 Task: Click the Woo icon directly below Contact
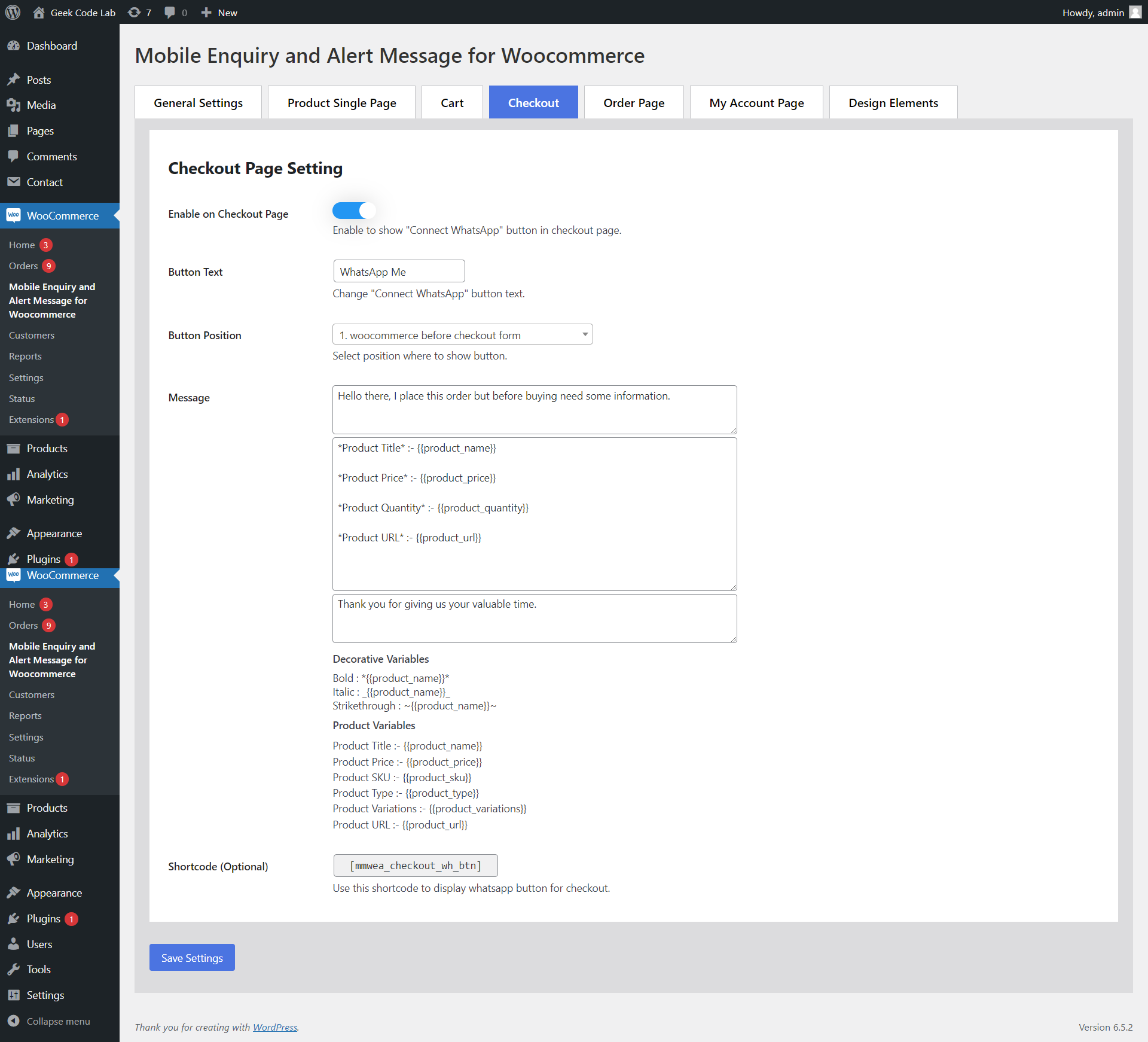coord(14,215)
